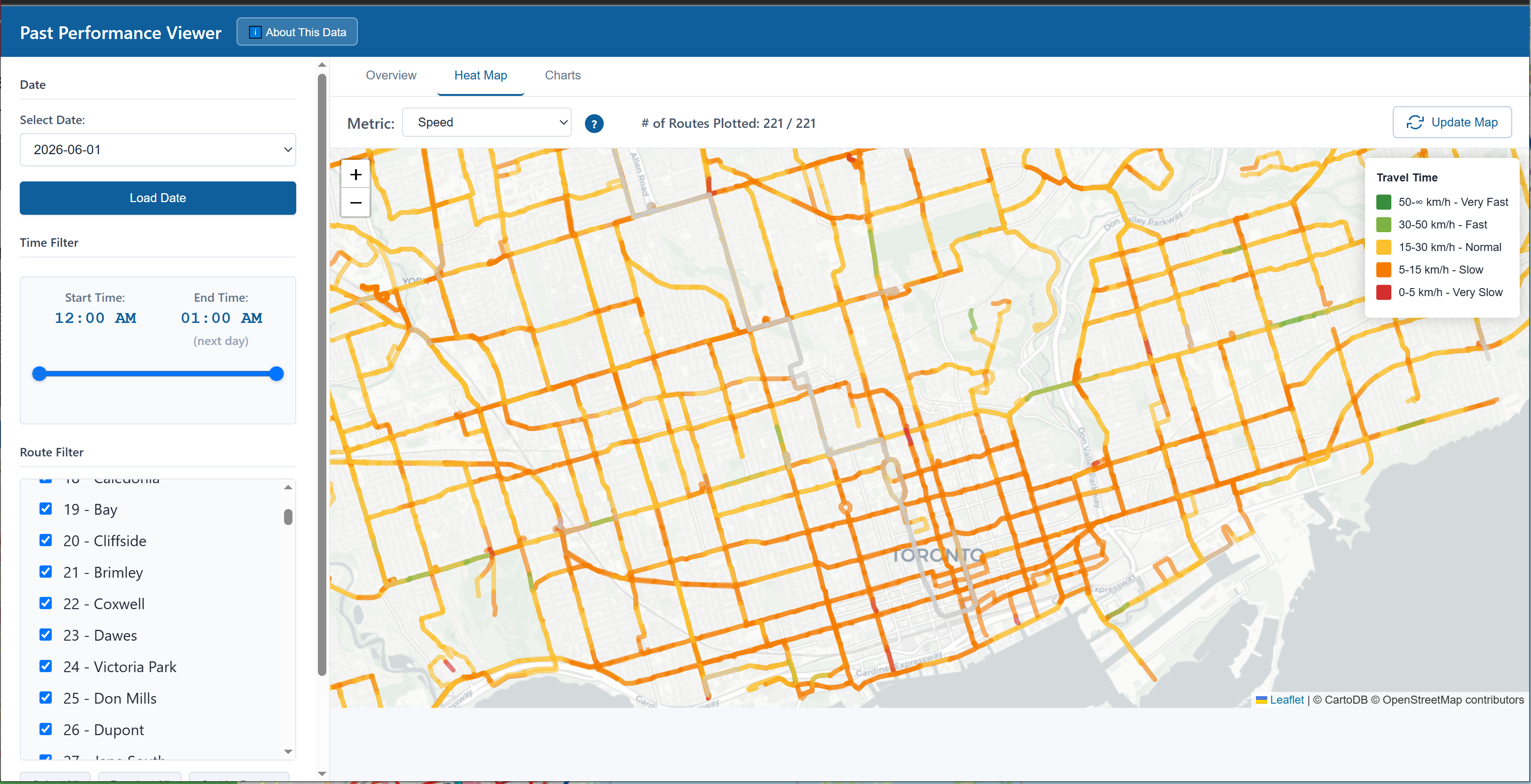Click the light green Fast legend swatch
The height and width of the screenshot is (784, 1531).
(x=1384, y=225)
